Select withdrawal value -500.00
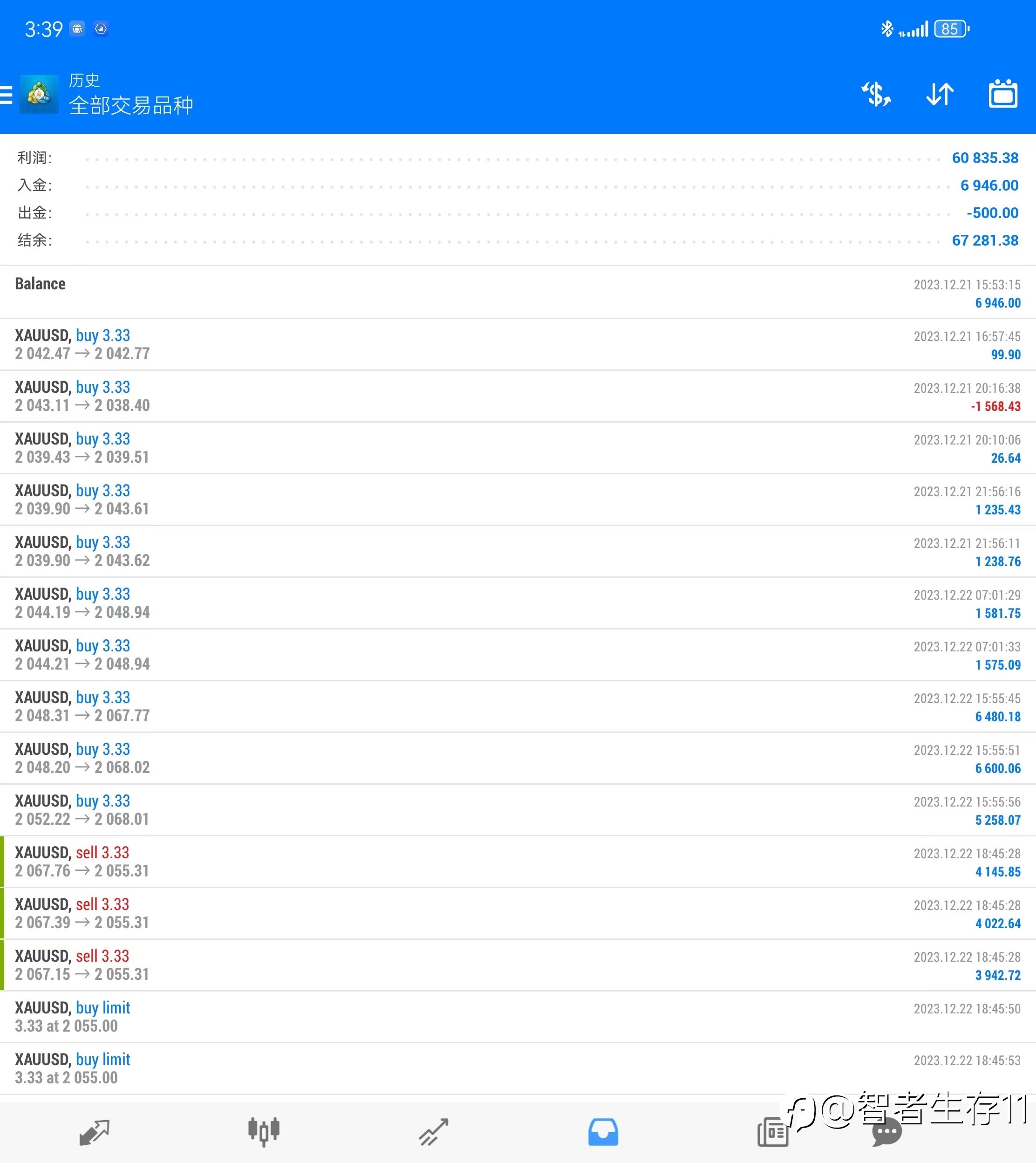This screenshot has width=1036, height=1163. pyautogui.click(x=992, y=213)
